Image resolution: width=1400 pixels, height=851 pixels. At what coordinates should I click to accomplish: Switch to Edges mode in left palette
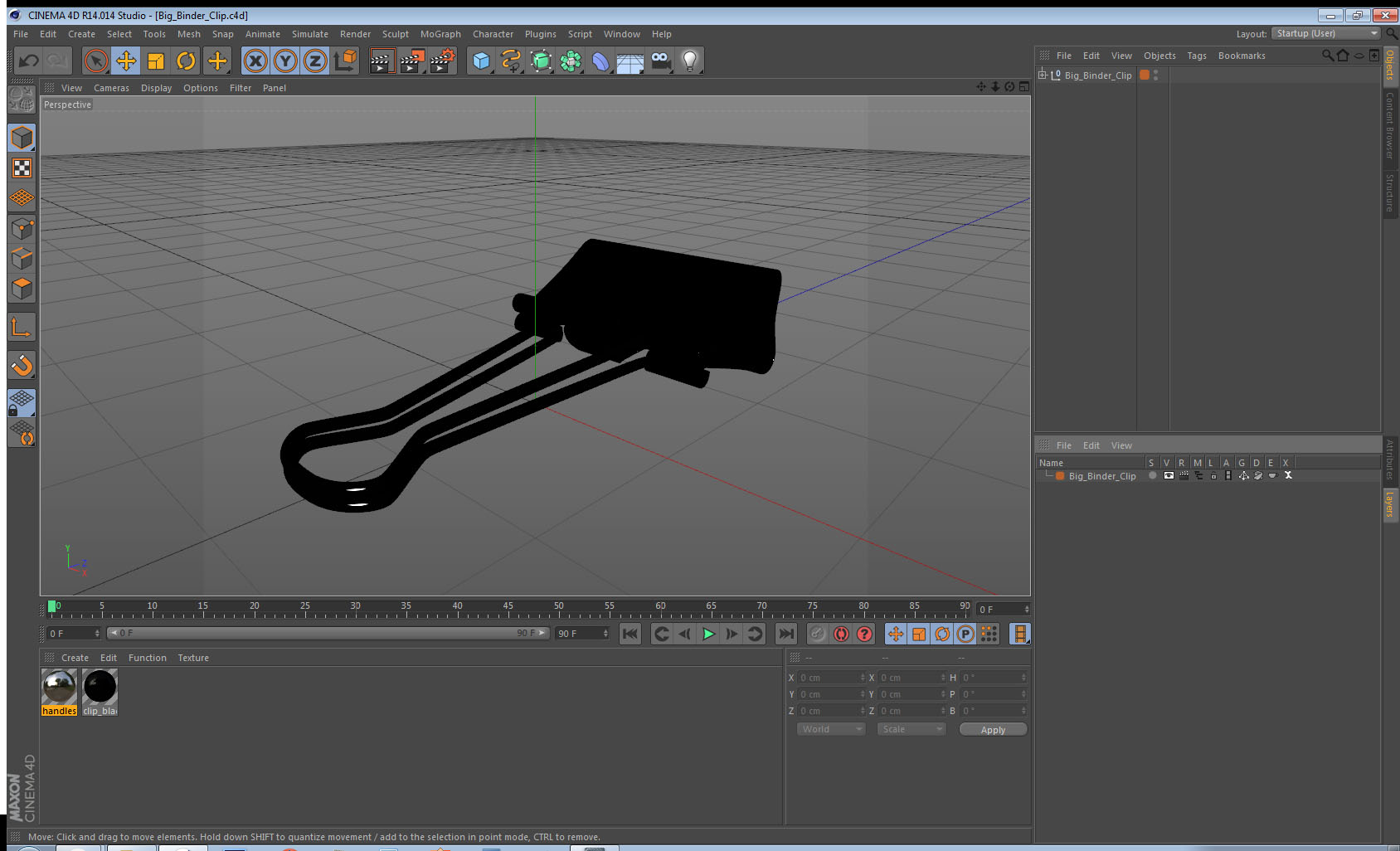point(22,258)
